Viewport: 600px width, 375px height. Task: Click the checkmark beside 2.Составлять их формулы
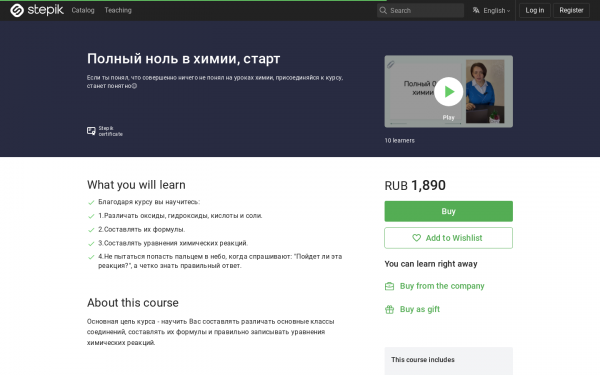[91, 230]
